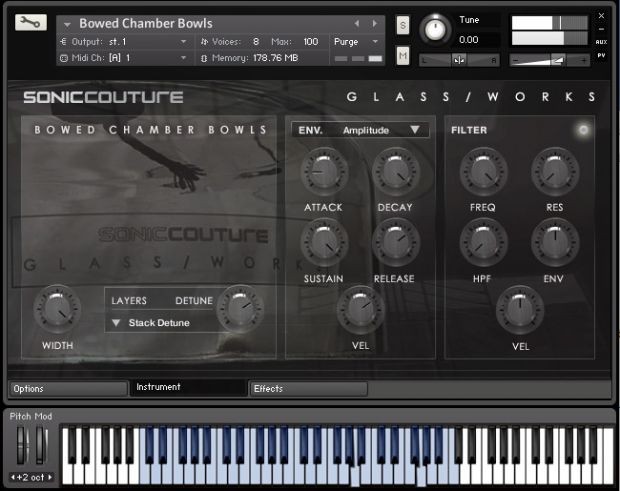Click the mod wheel
This screenshot has width=620, height=491.
(x=41, y=445)
